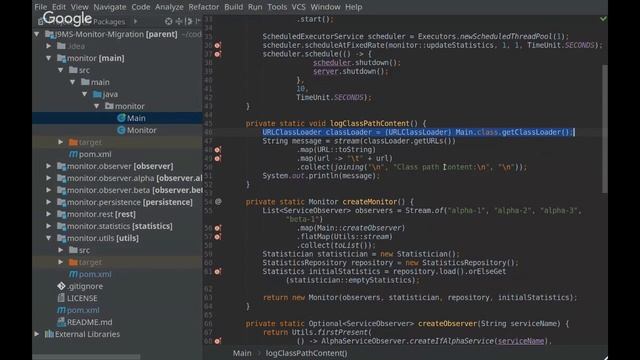Click lambda gutter icon on line 56

(x=218, y=228)
